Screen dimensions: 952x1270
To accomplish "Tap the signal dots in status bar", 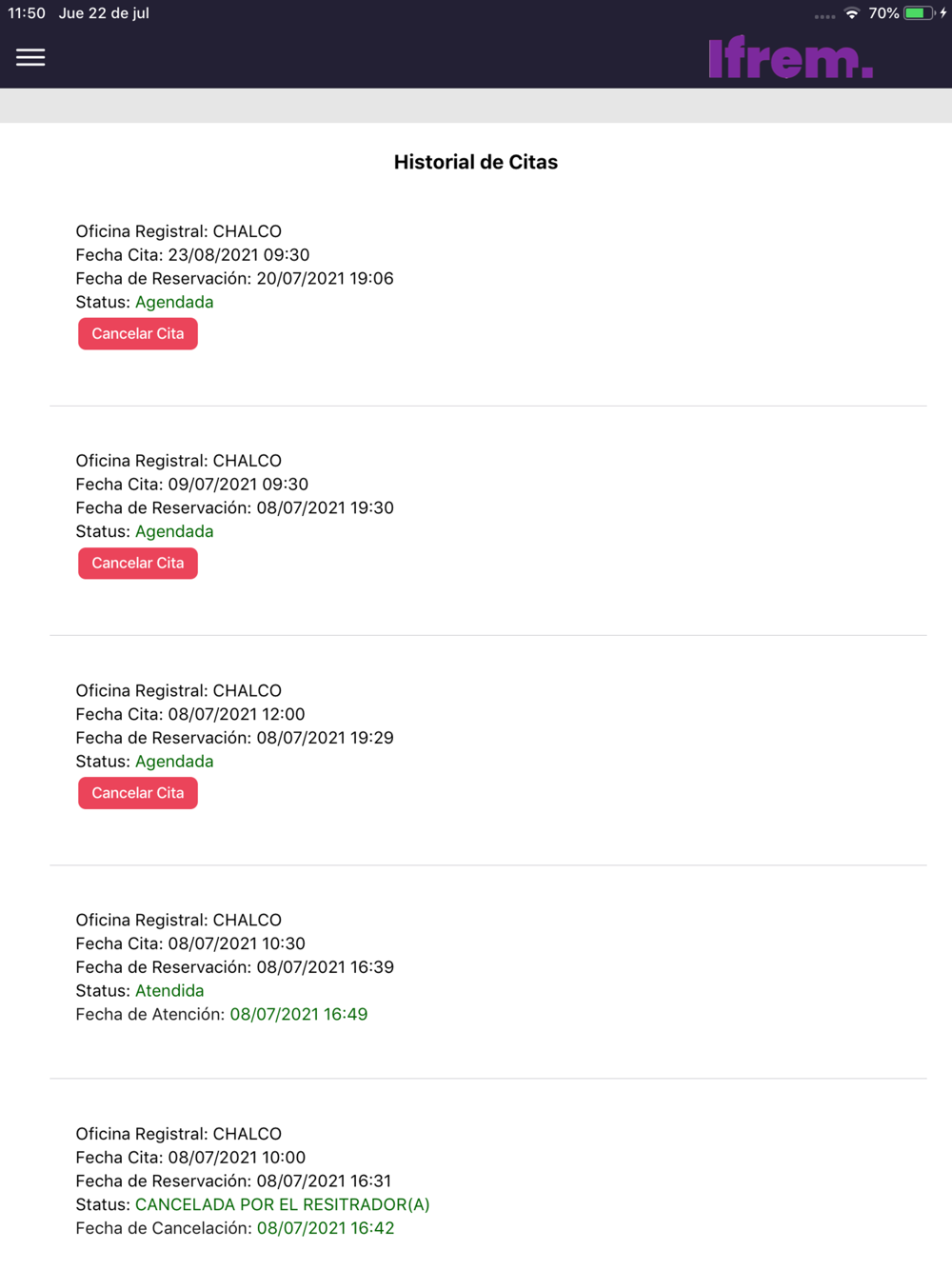I will coord(825,16).
